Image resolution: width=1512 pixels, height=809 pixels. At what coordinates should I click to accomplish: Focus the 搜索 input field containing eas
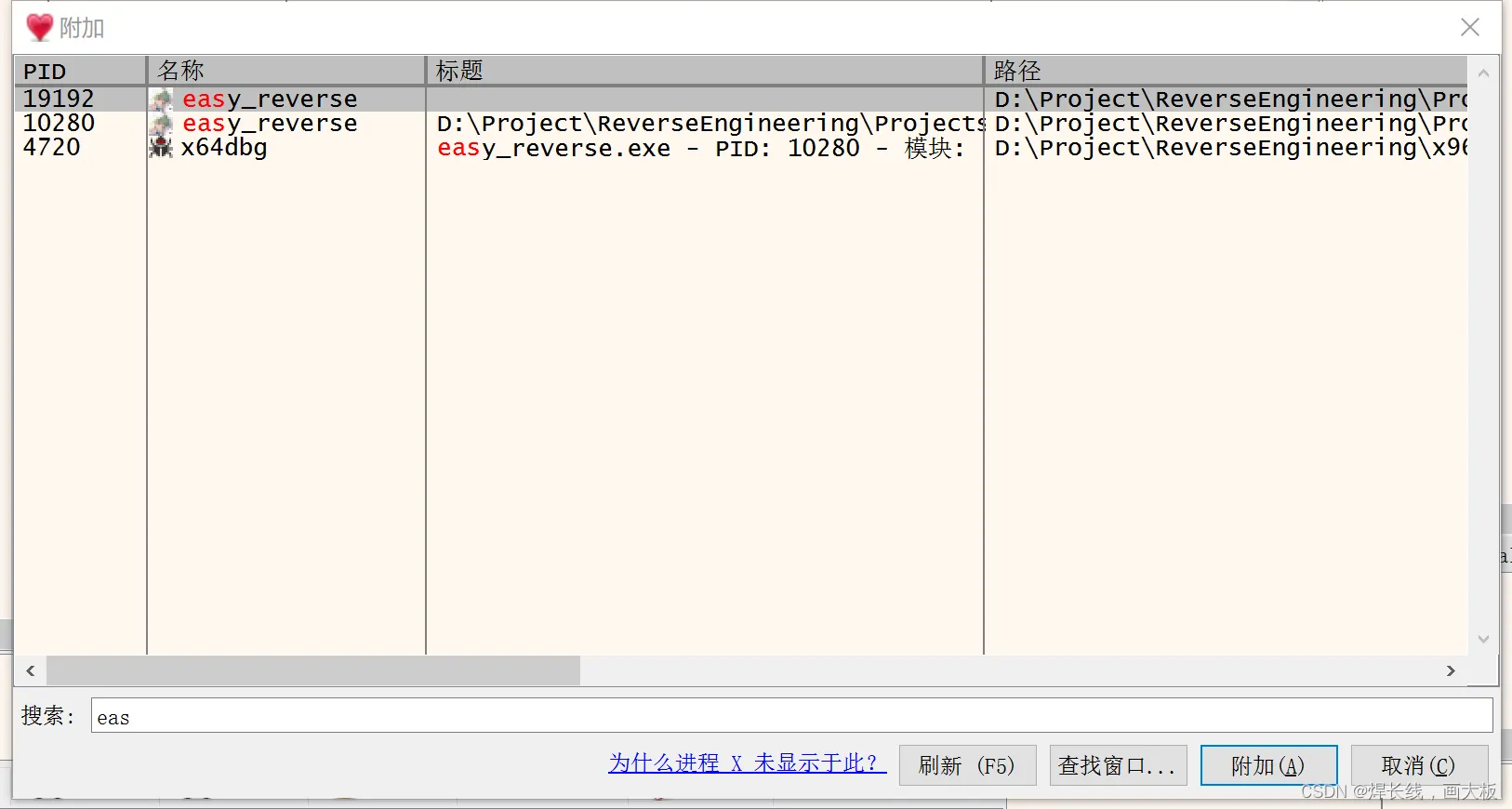[x=790, y=716]
